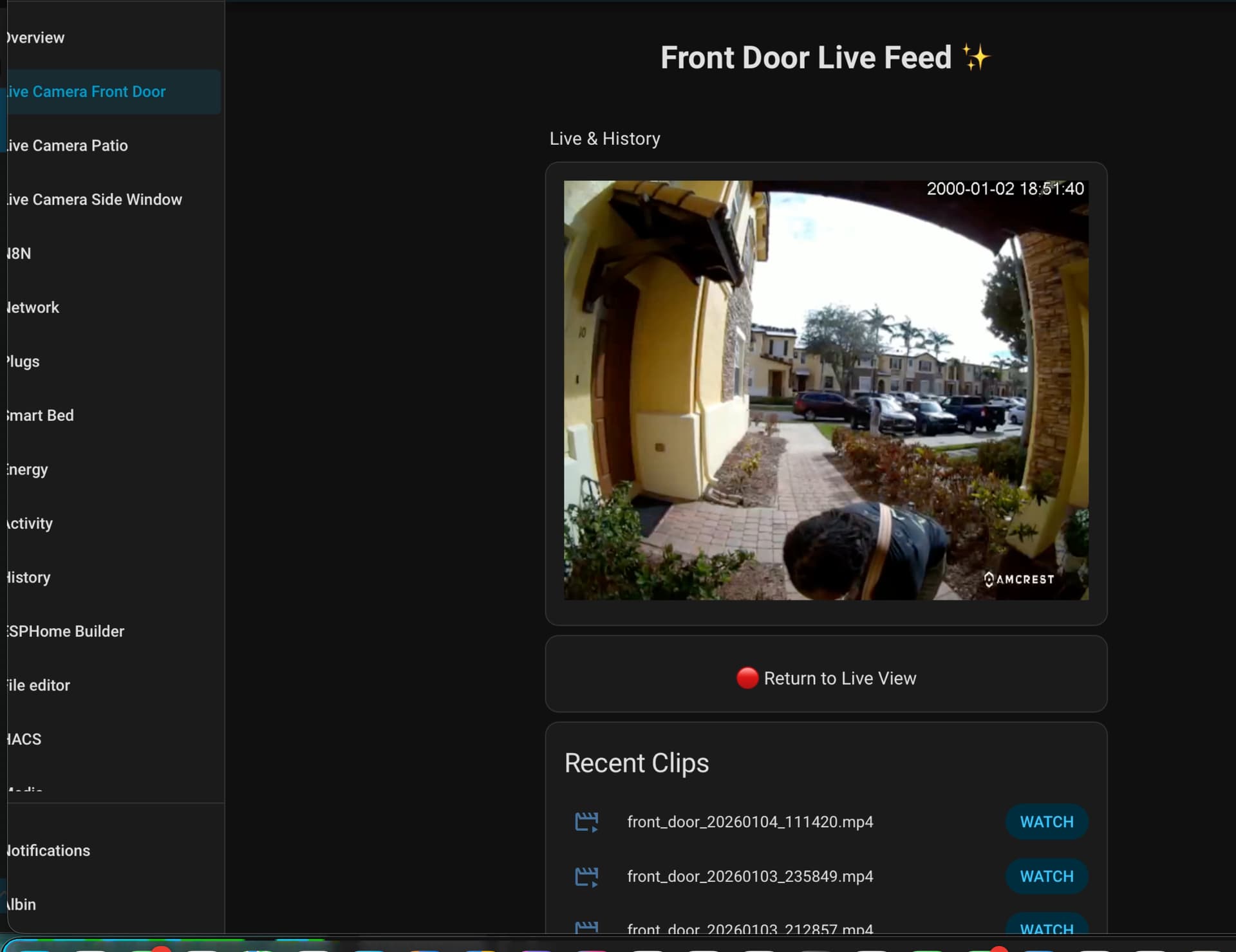
Task: Watch the front_door_20260103_235849 clip
Action: pos(1046,876)
